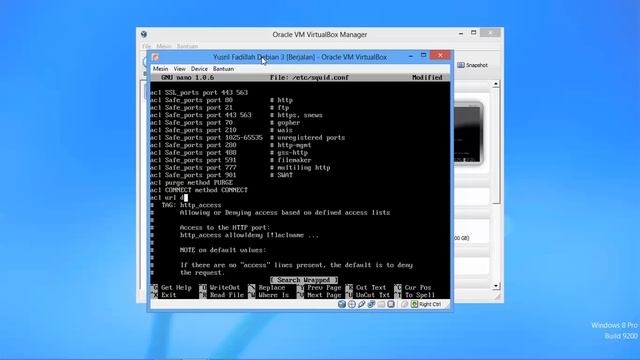Click the 'acl Safe_ports port 901' line
The image size is (640, 360).
[x=193, y=175]
